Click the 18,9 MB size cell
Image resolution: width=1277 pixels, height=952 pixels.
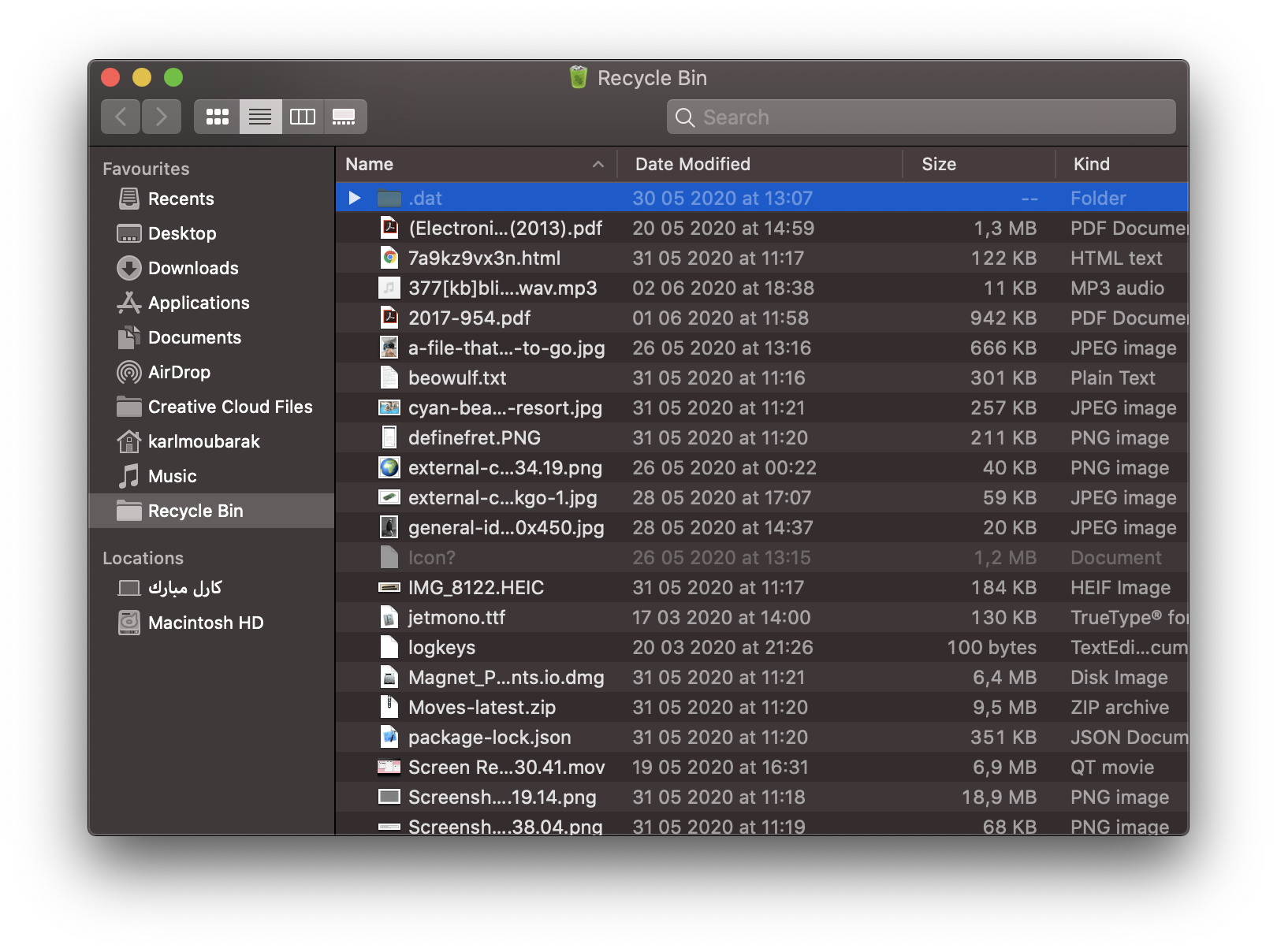click(x=999, y=797)
